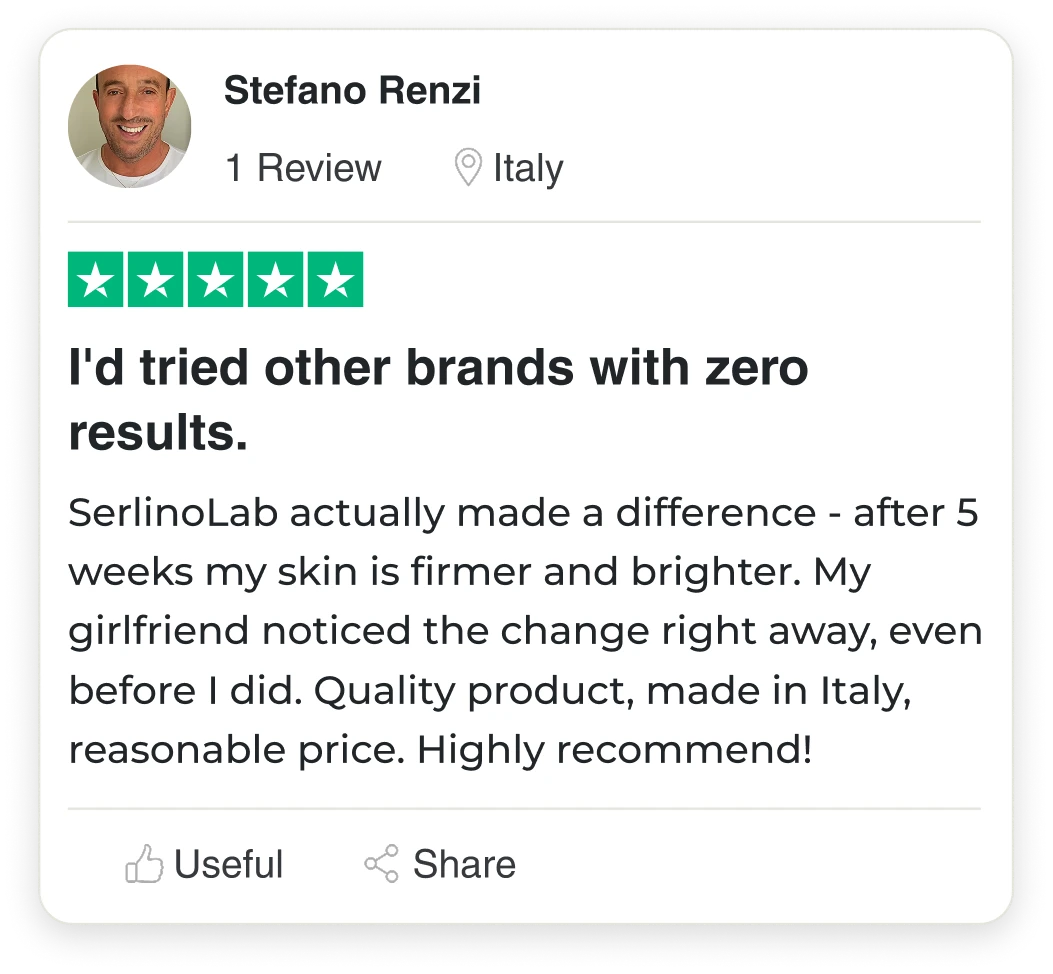This screenshot has height=974, width=1053.
Task: Click the word "girlfriend" in the review body
Action: pos(159,631)
